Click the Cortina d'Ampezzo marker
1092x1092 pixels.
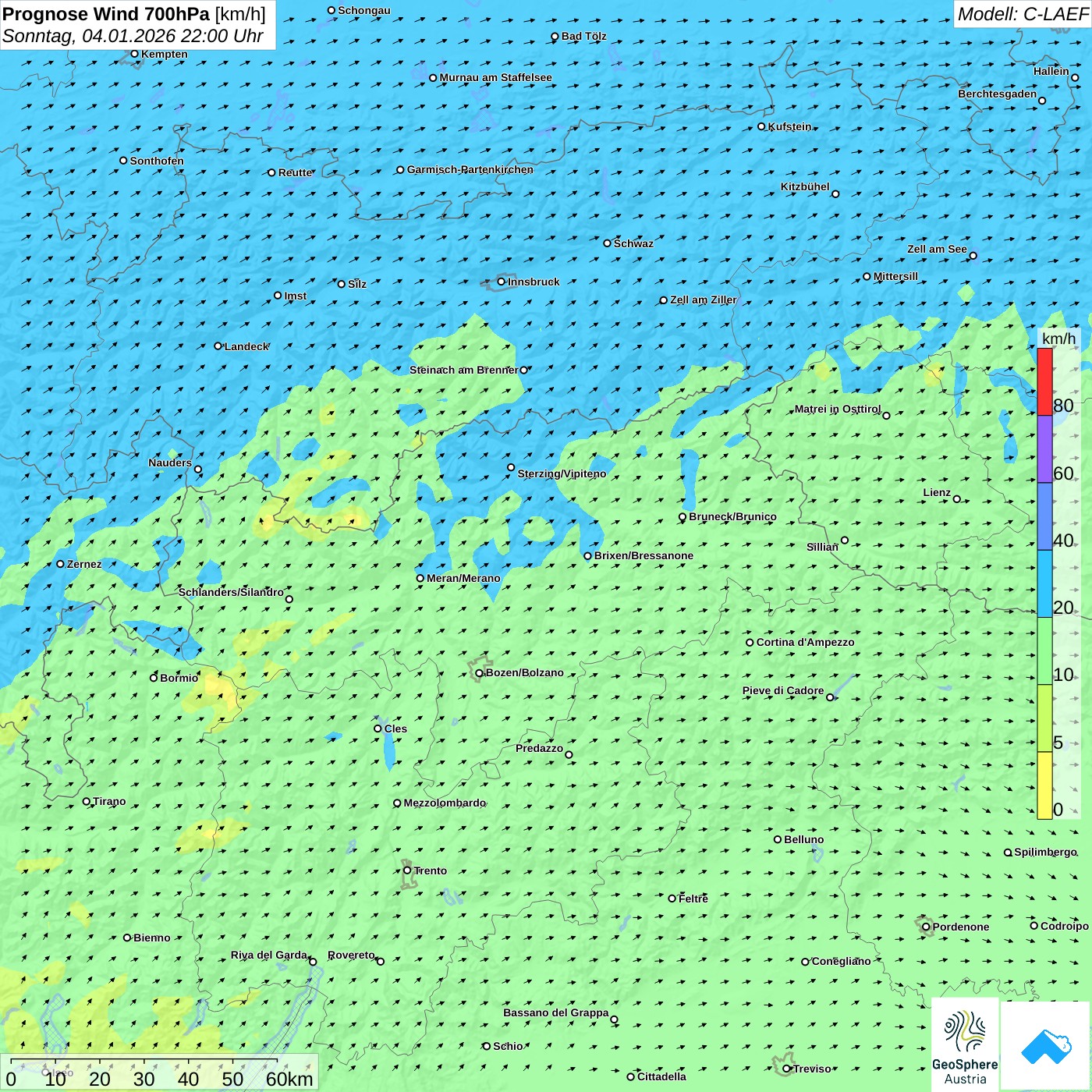(x=750, y=643)
